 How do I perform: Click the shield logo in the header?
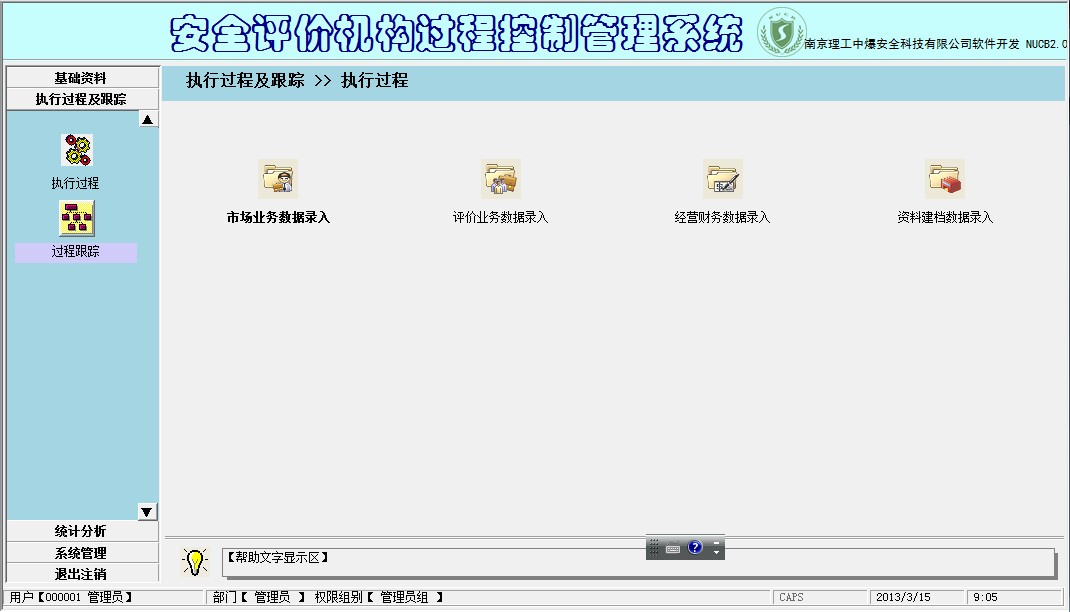tap(781, 31)
